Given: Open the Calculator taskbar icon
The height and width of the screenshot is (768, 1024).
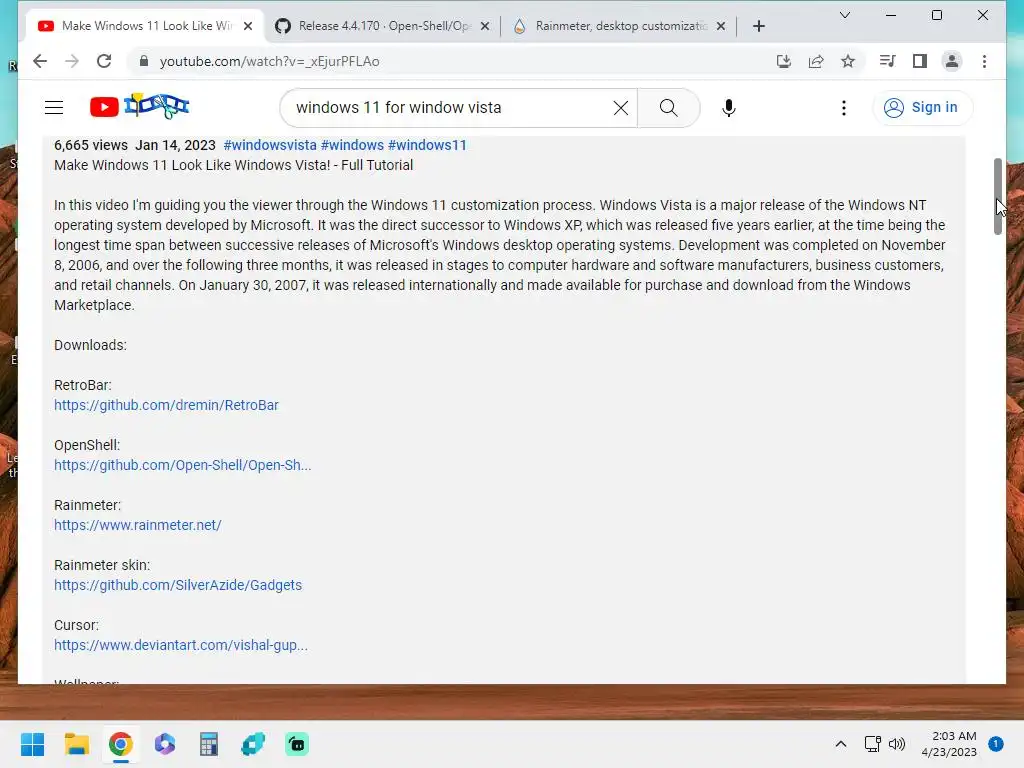Looking at the screenshot, I should pos(208,744).
